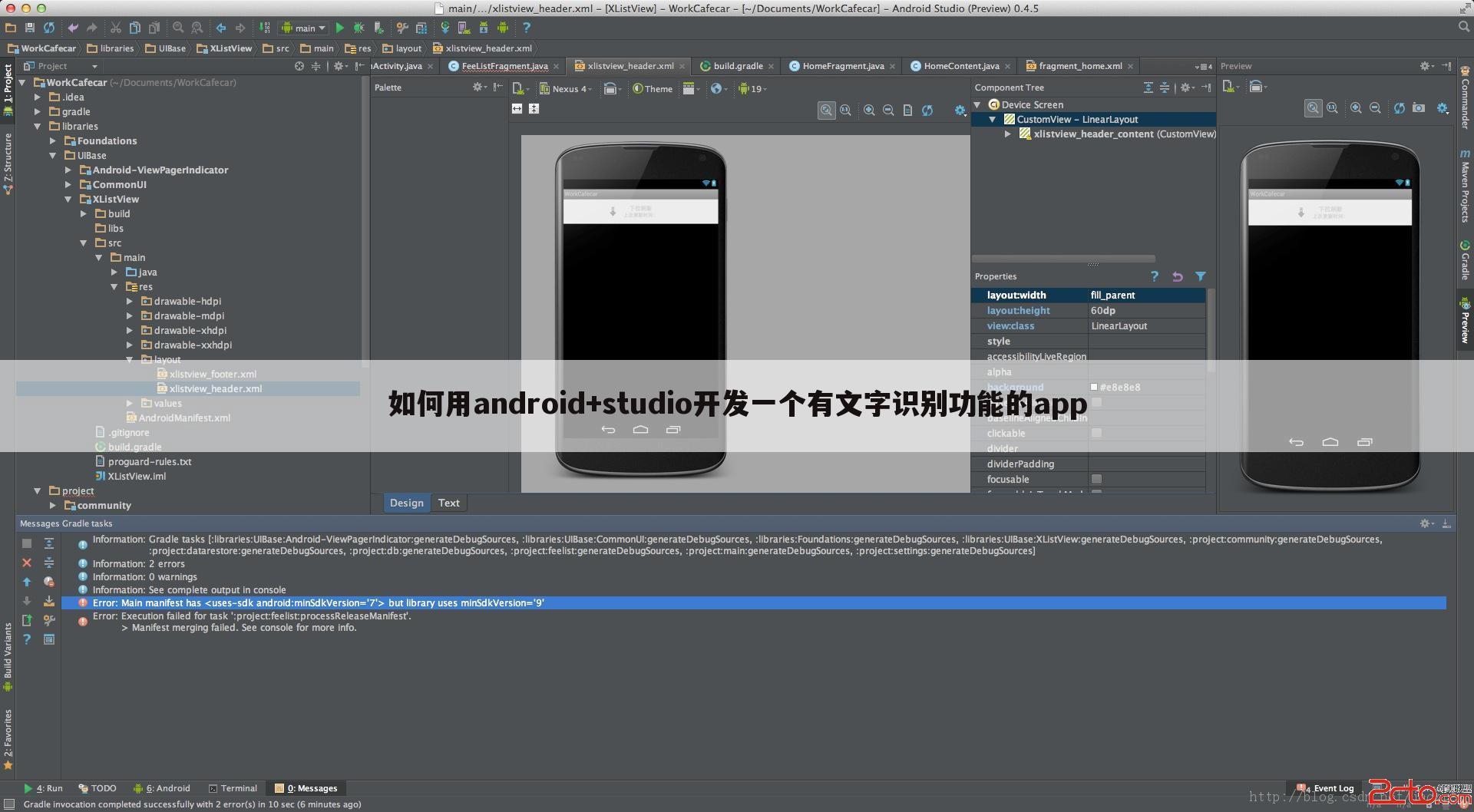Toggle zoom-to-fit in the Preview toolbar
This screenshot has width=1474, height=812.
pos(1314,108)
